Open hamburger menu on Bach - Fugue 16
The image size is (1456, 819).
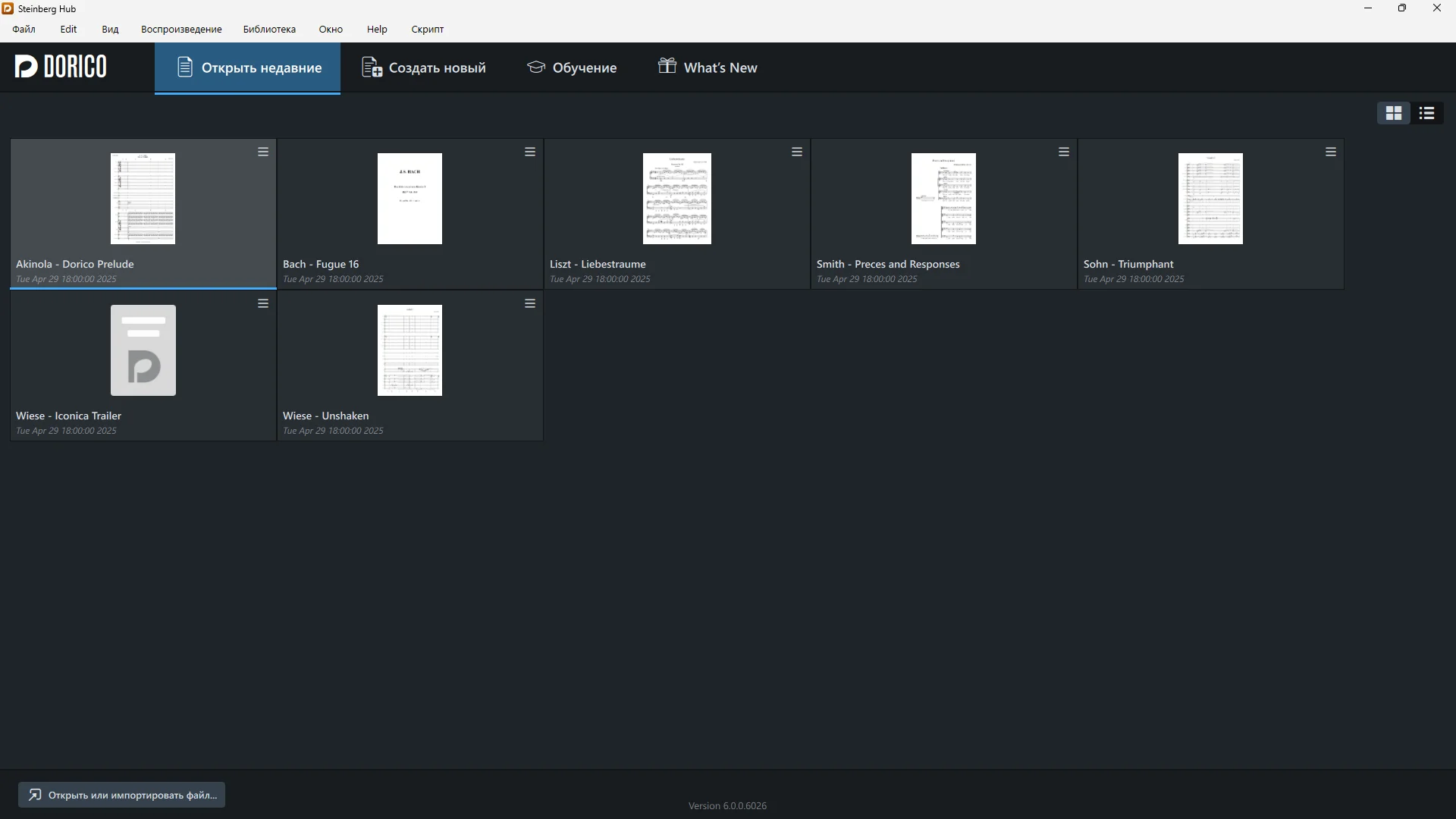530,152
